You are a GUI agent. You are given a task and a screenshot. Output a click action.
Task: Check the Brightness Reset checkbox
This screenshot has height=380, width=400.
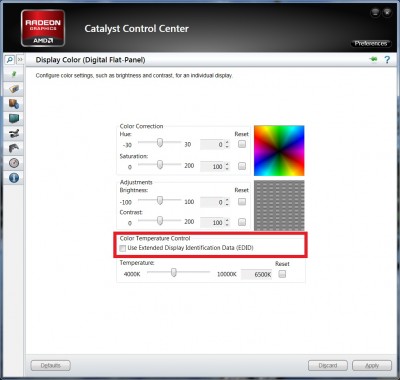click(x=242, y=202)
